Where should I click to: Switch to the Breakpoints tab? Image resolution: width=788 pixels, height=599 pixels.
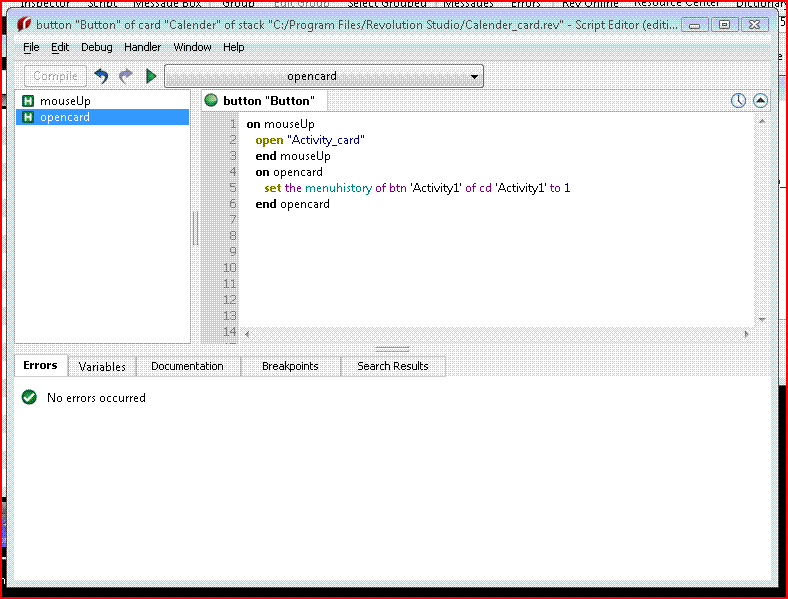click(x=290, y=366)
